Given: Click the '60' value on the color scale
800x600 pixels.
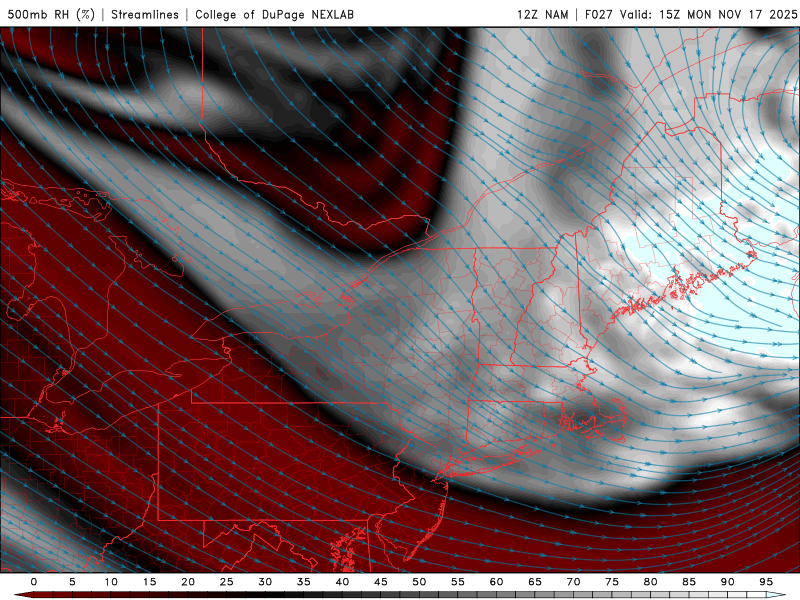Looking at the screenshot, I should point(496,582).
